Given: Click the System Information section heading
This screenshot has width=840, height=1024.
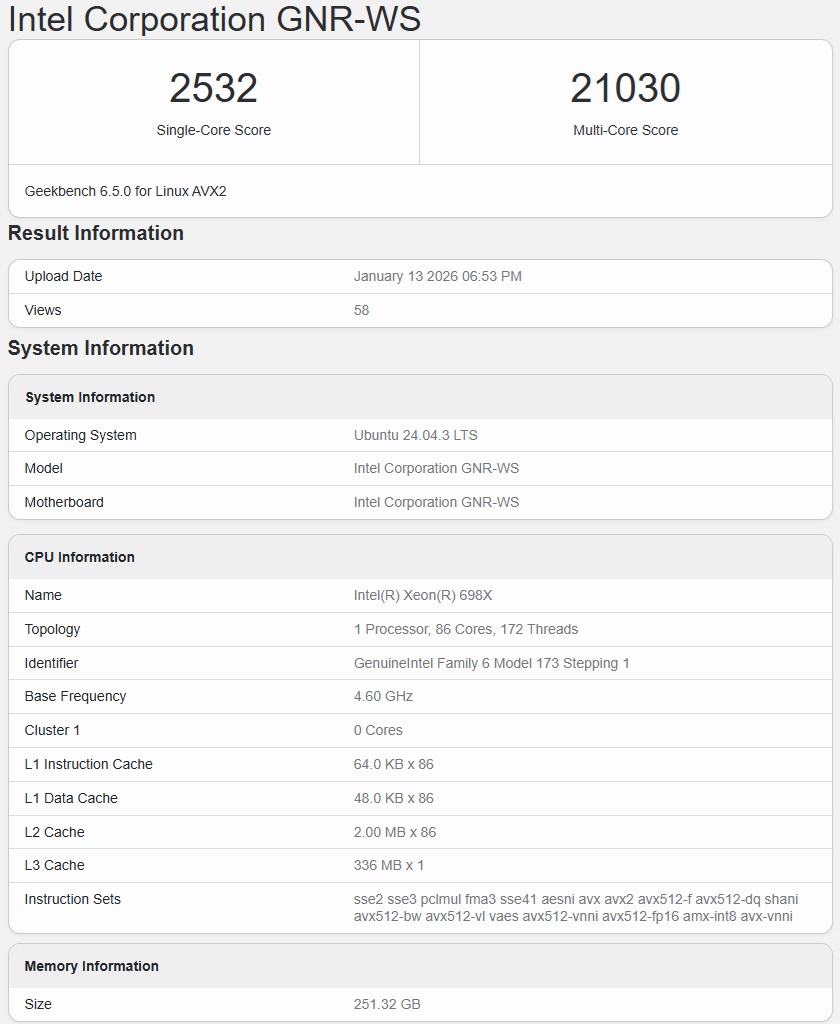Looking at the screenshot, I should click(101, 348).
